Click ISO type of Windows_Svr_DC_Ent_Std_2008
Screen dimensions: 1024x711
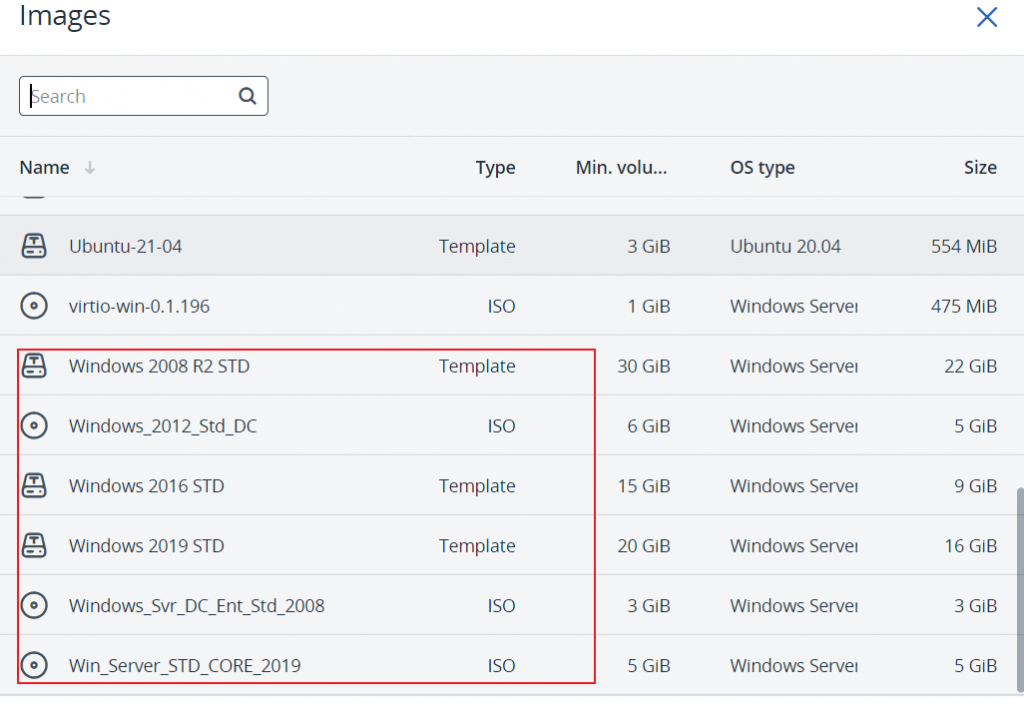click(x=502, y=606)
